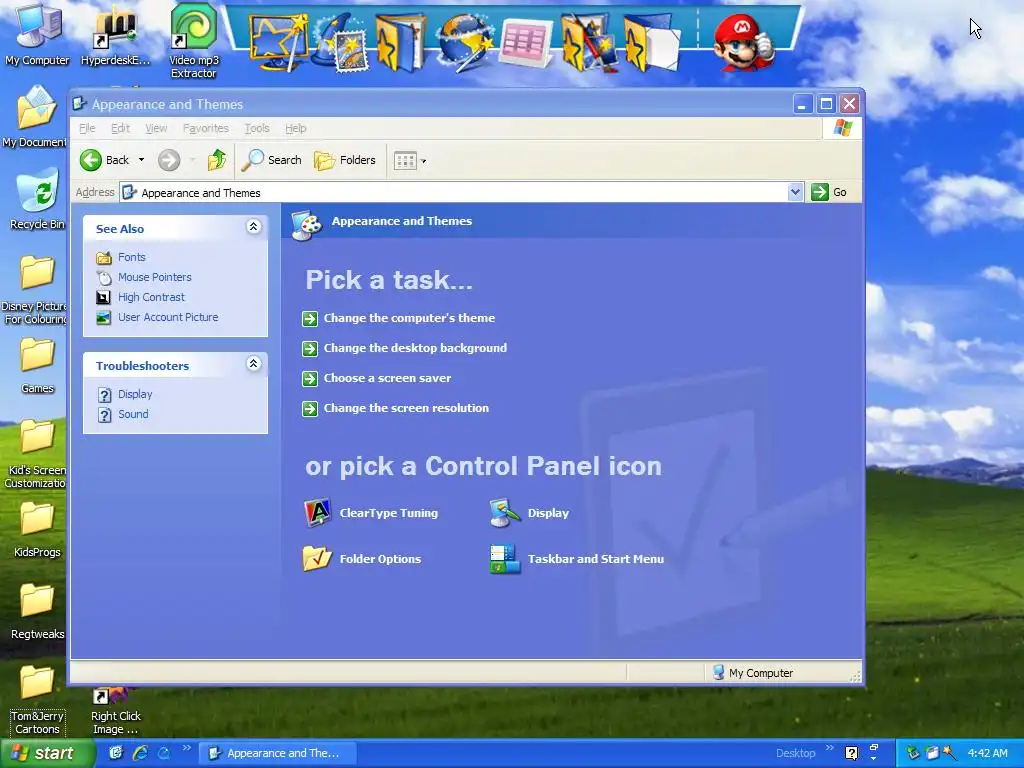Open the File menu
1024x768 pixels.
click(87, 129)
